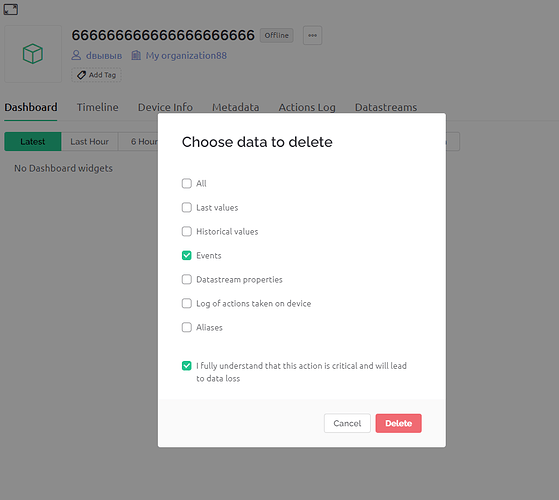The image size is (559, 500).
Task: Tick the Datastream properties checkbox
Action: pos(186,279)
